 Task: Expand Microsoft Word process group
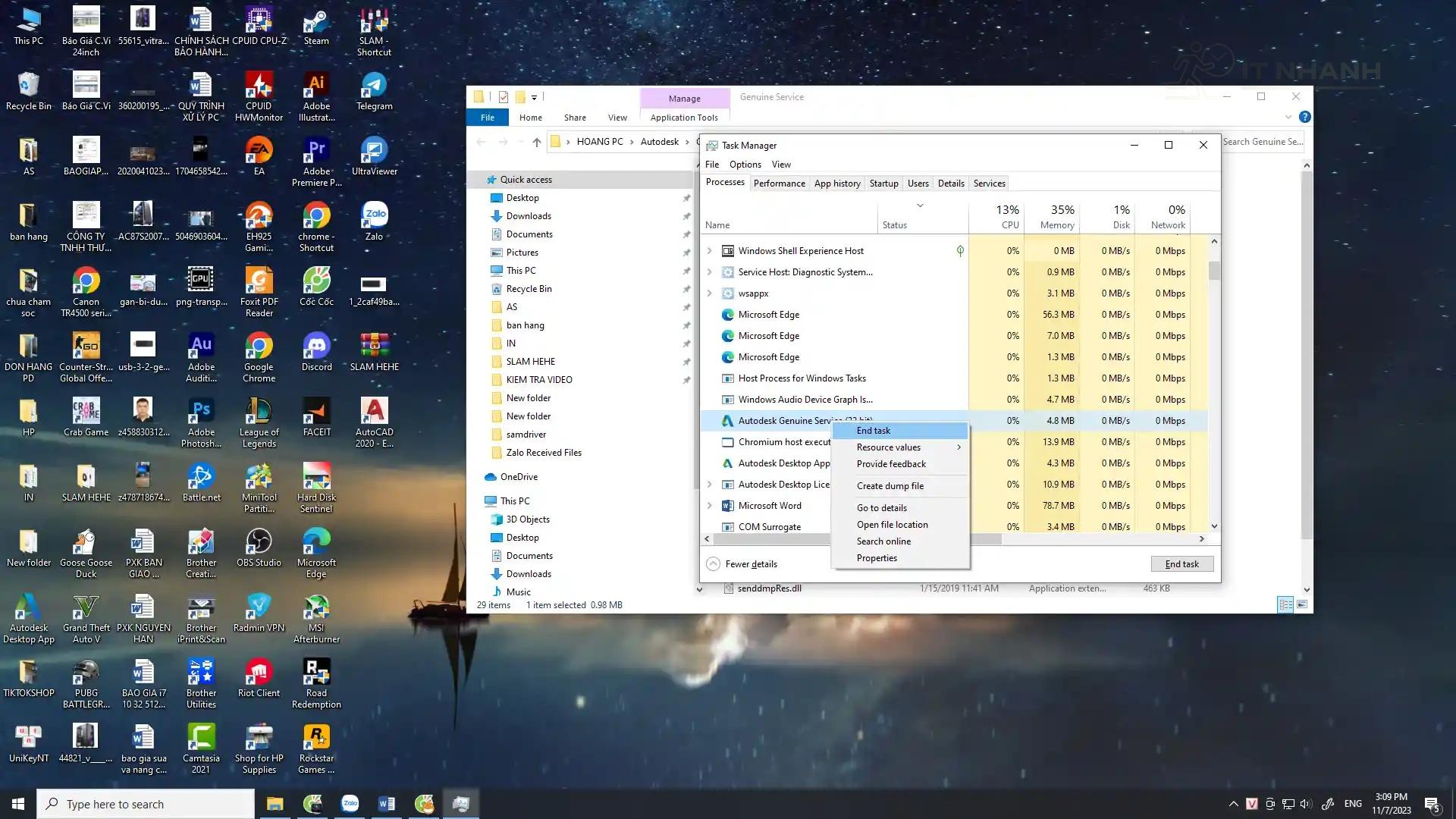[709, 506]
